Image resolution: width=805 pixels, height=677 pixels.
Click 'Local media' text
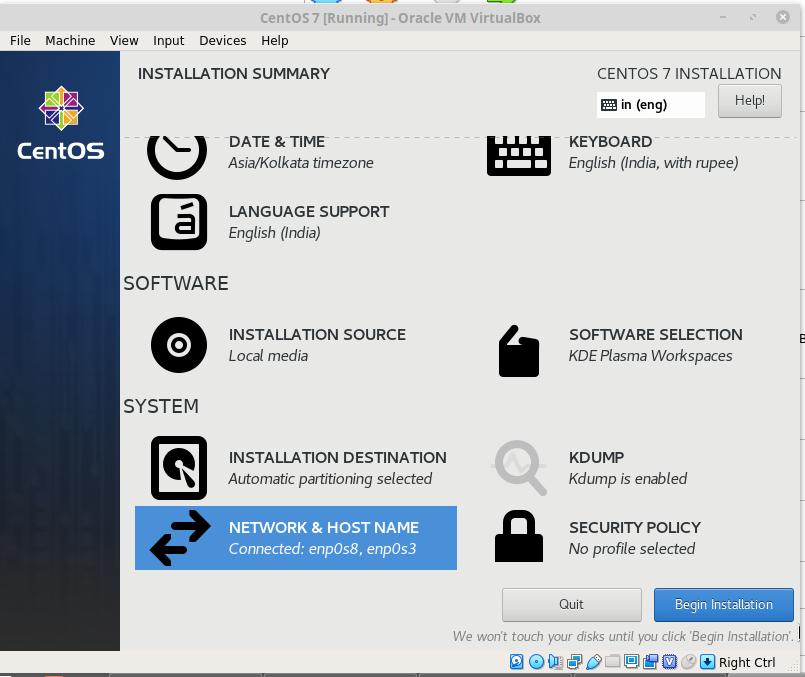[x=269, y=356]
